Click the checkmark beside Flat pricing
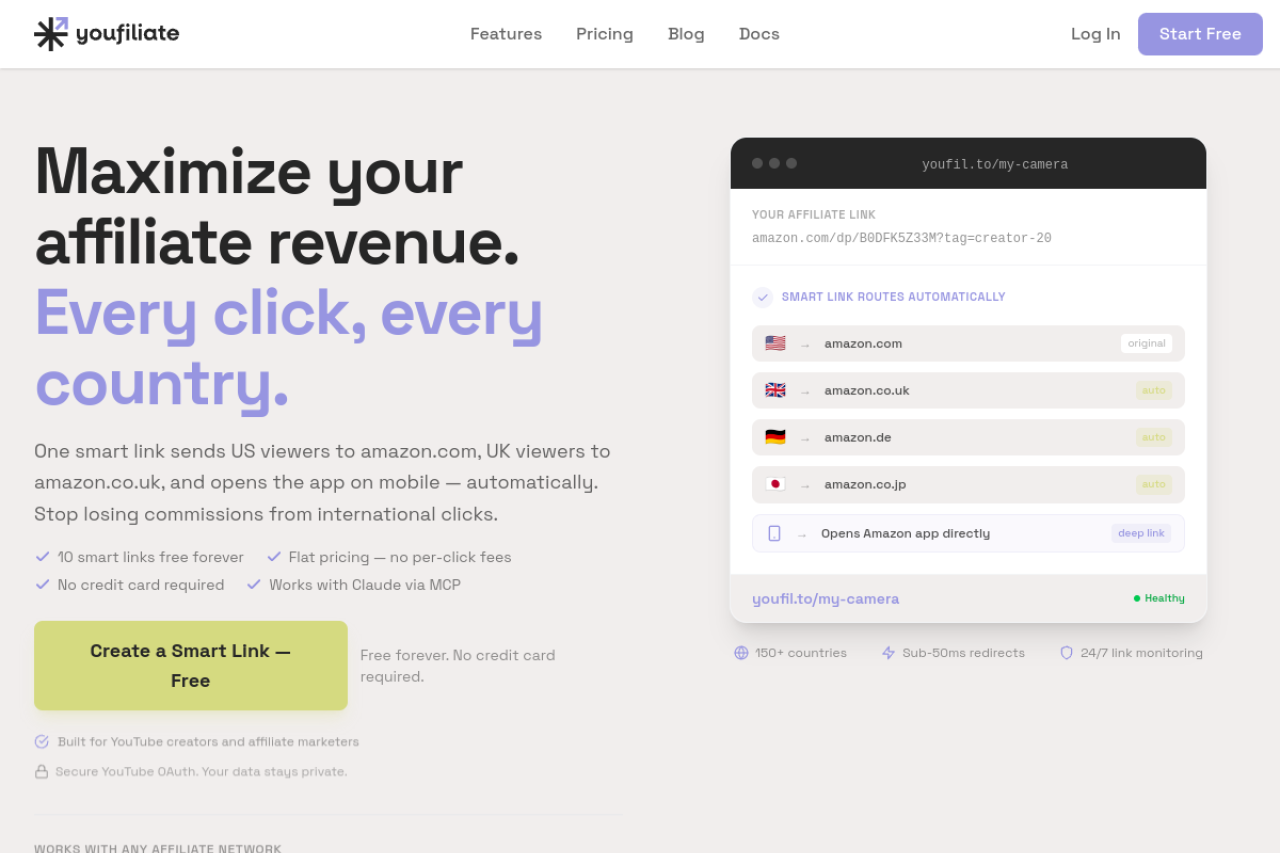The height and width of the screenshot is (853, 1280). (x=274, y=557)
